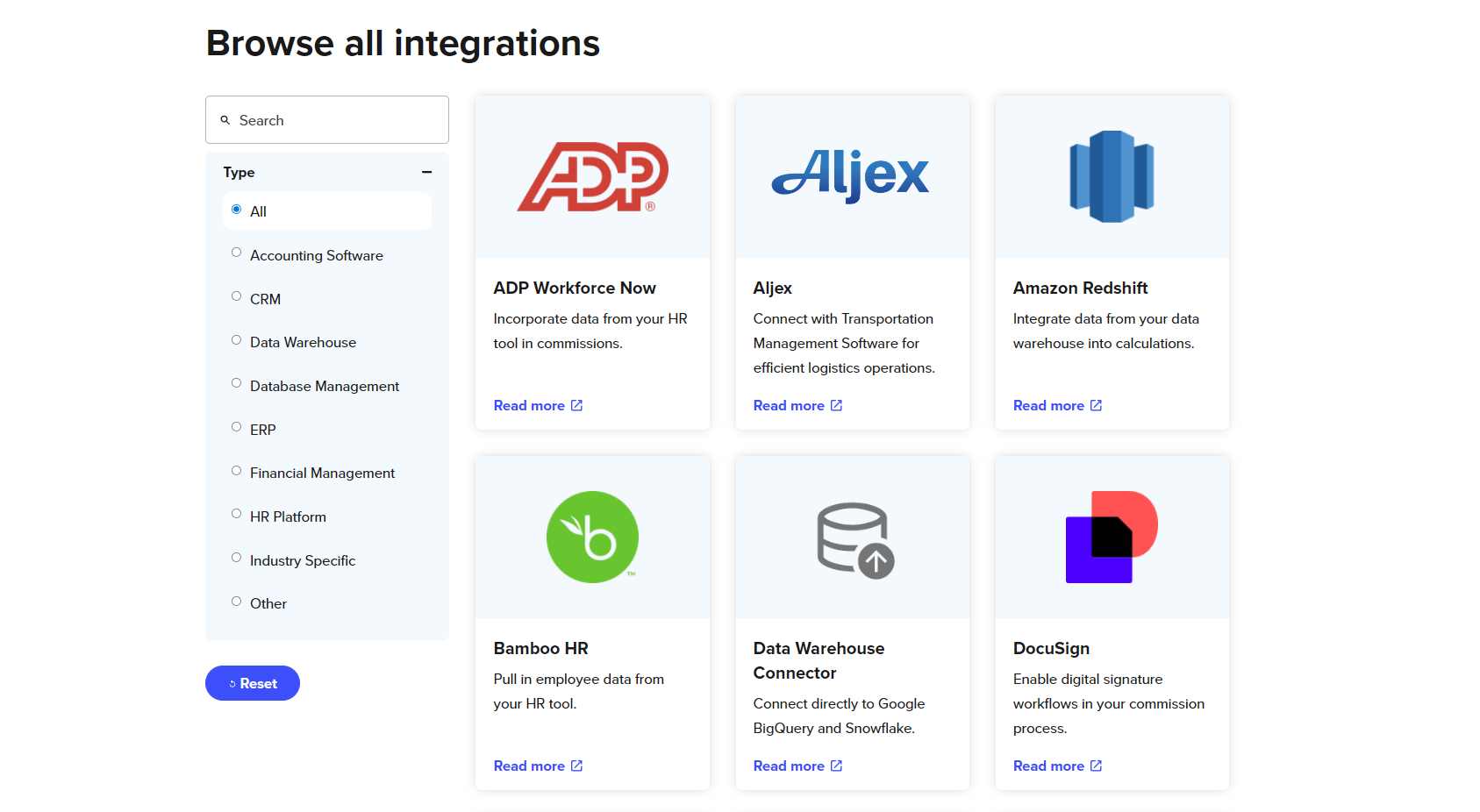Click the Amazon Redshift card title

(x=1080, y=288)
